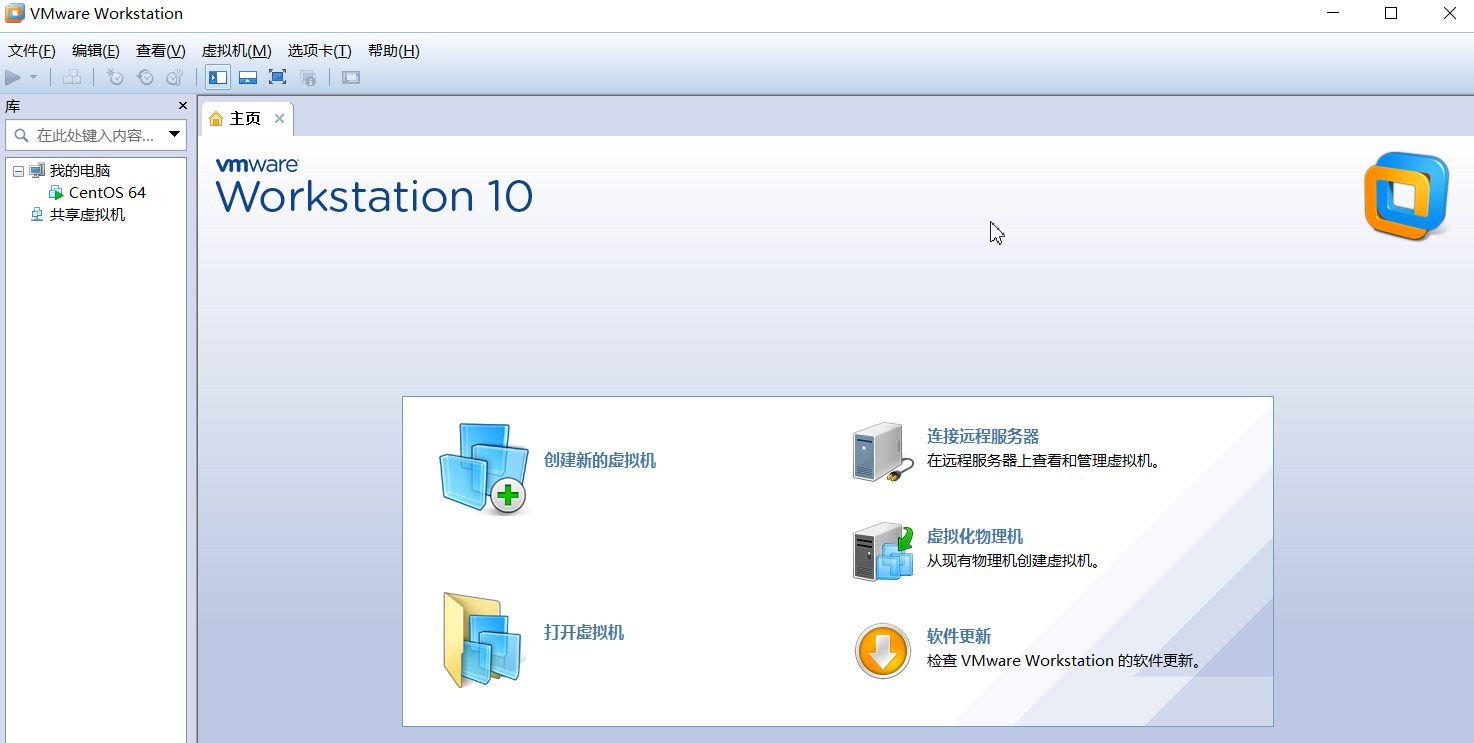Minimize the VMware Workstation window

[x=1333, y=14]
